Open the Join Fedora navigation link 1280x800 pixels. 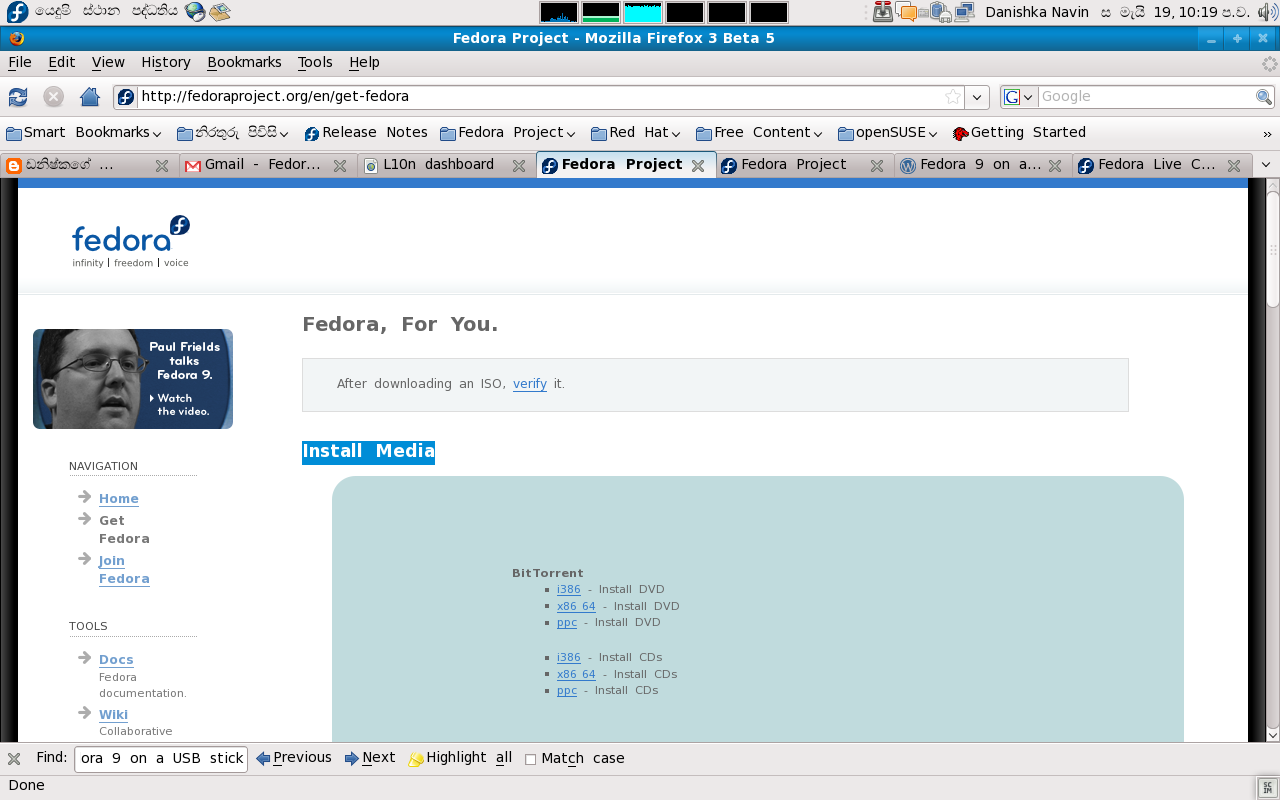[124, 570]
